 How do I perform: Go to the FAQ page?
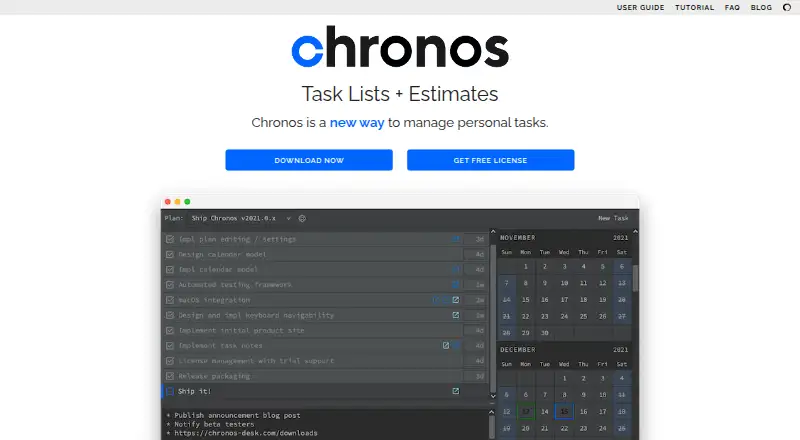pyautogui.click(x=732, y=7)
